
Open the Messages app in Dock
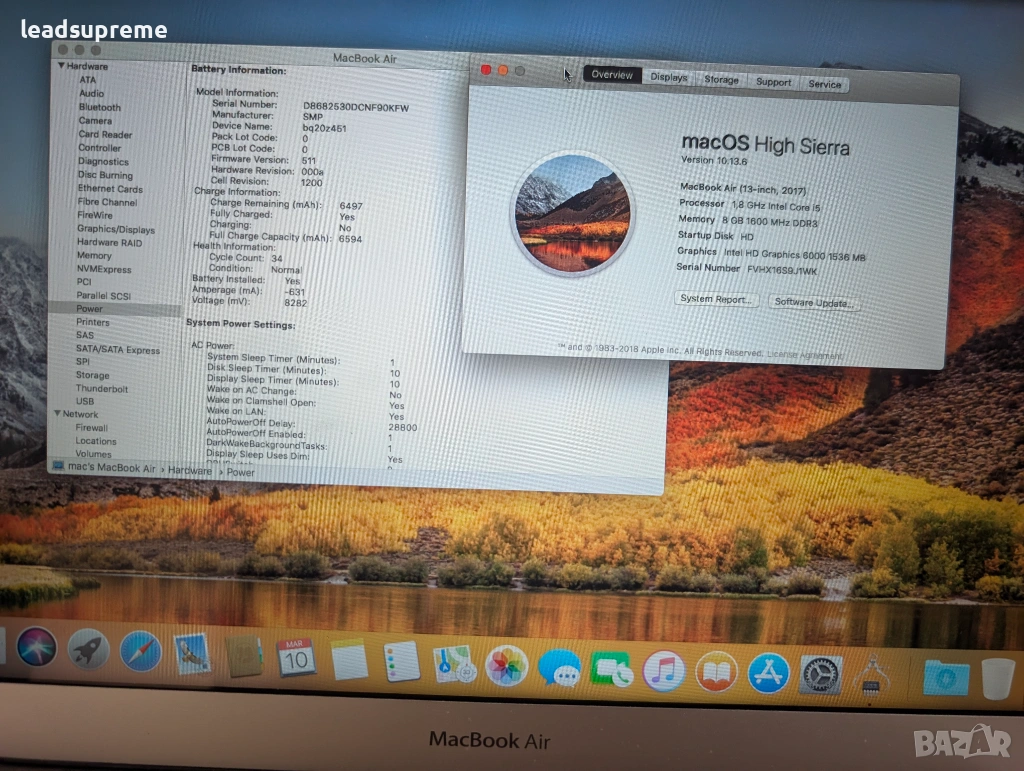(x=558, y=667)
